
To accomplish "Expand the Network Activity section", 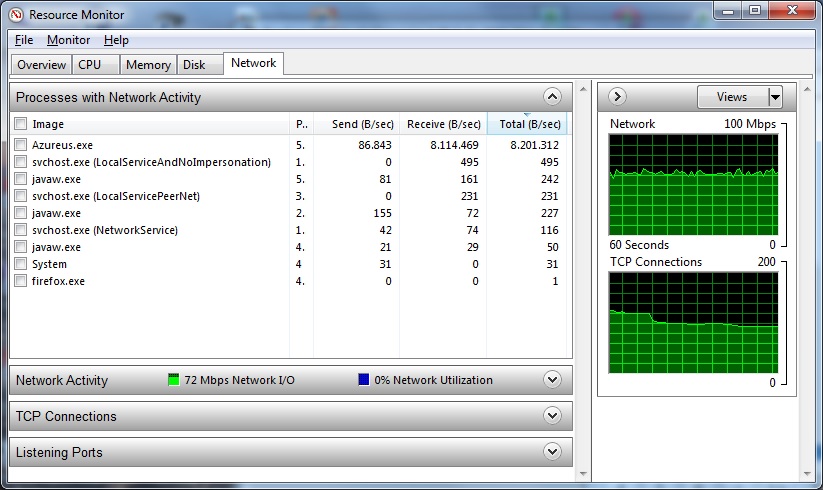I will coord(552,379).
